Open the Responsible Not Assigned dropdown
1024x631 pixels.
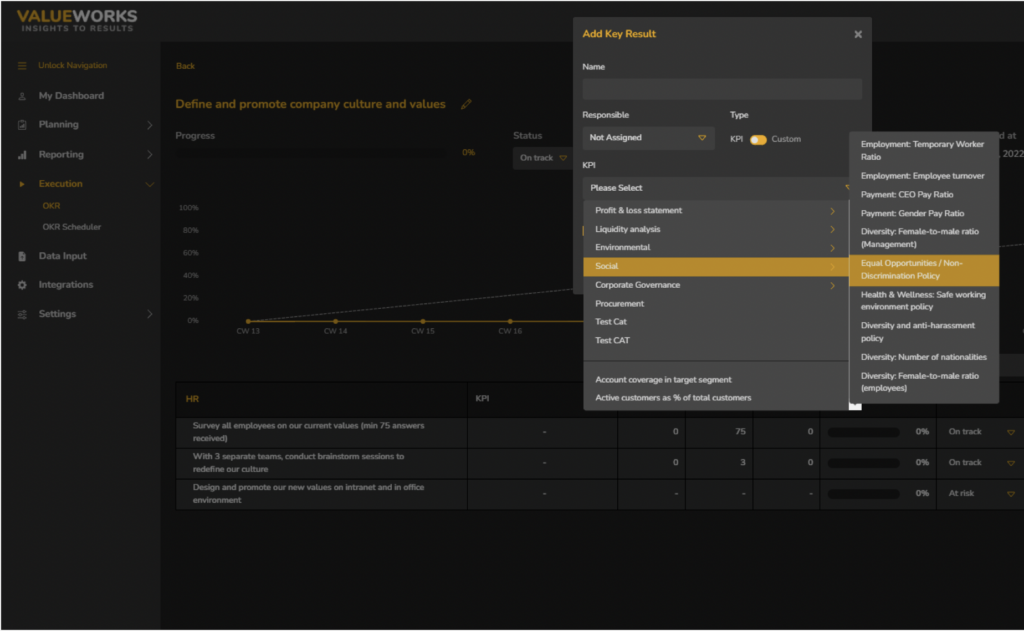coord(648,138)
